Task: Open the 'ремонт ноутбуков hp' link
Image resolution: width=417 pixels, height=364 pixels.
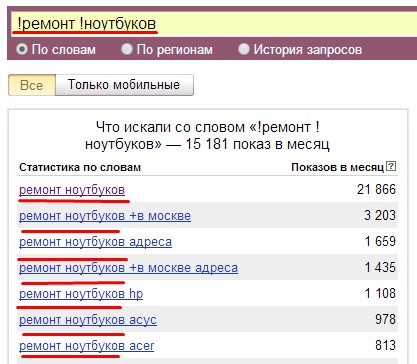Action: 81,294
